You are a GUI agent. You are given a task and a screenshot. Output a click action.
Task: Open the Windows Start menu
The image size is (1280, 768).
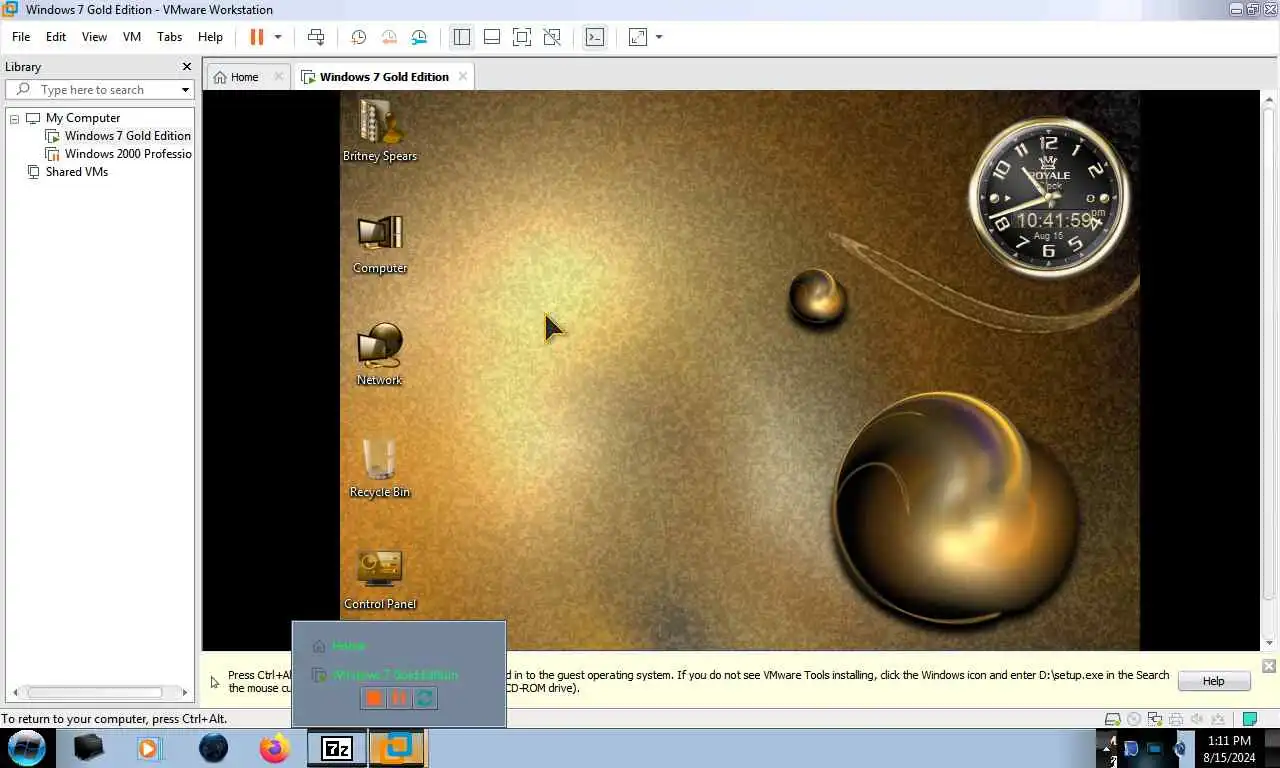27,748
